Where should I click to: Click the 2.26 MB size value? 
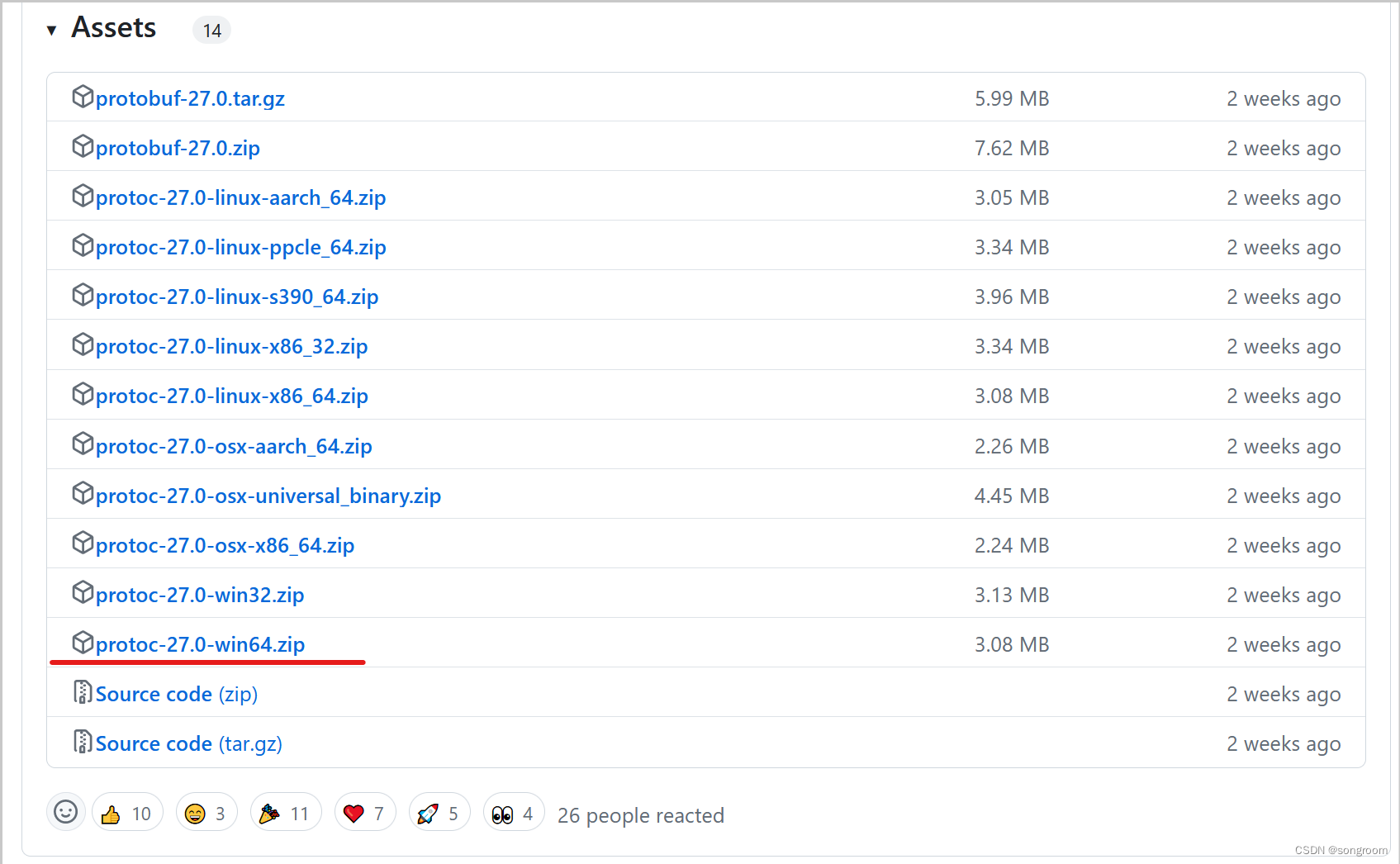1012,447
